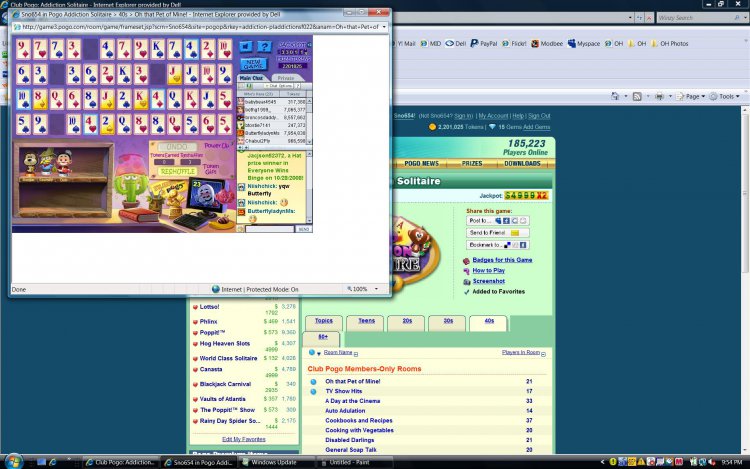750x469 pixels.
Task: Select the gold Jack card in second row
Action: 174,73
